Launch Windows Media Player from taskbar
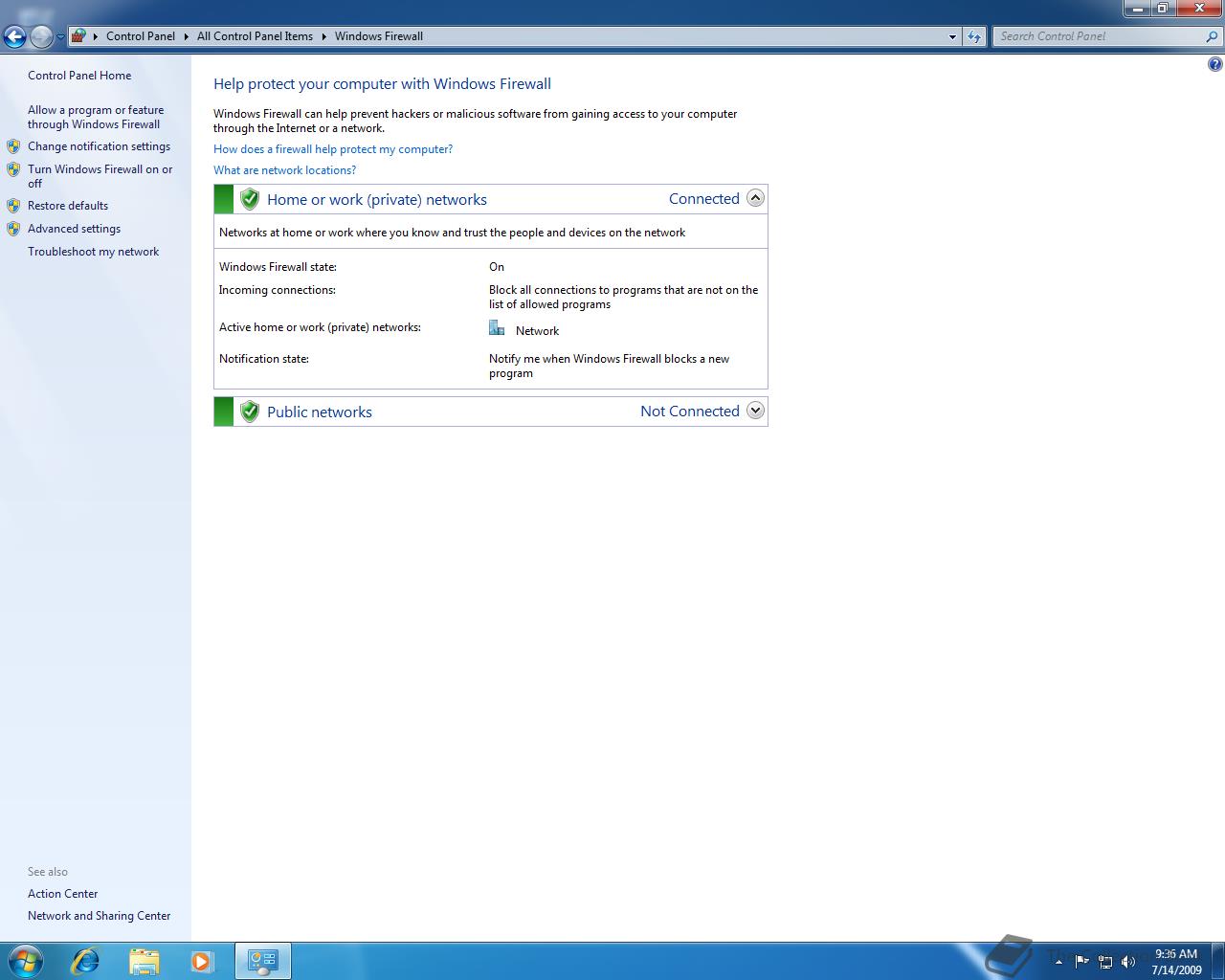Screen dimensions: 1225x980 click(202, 961)
